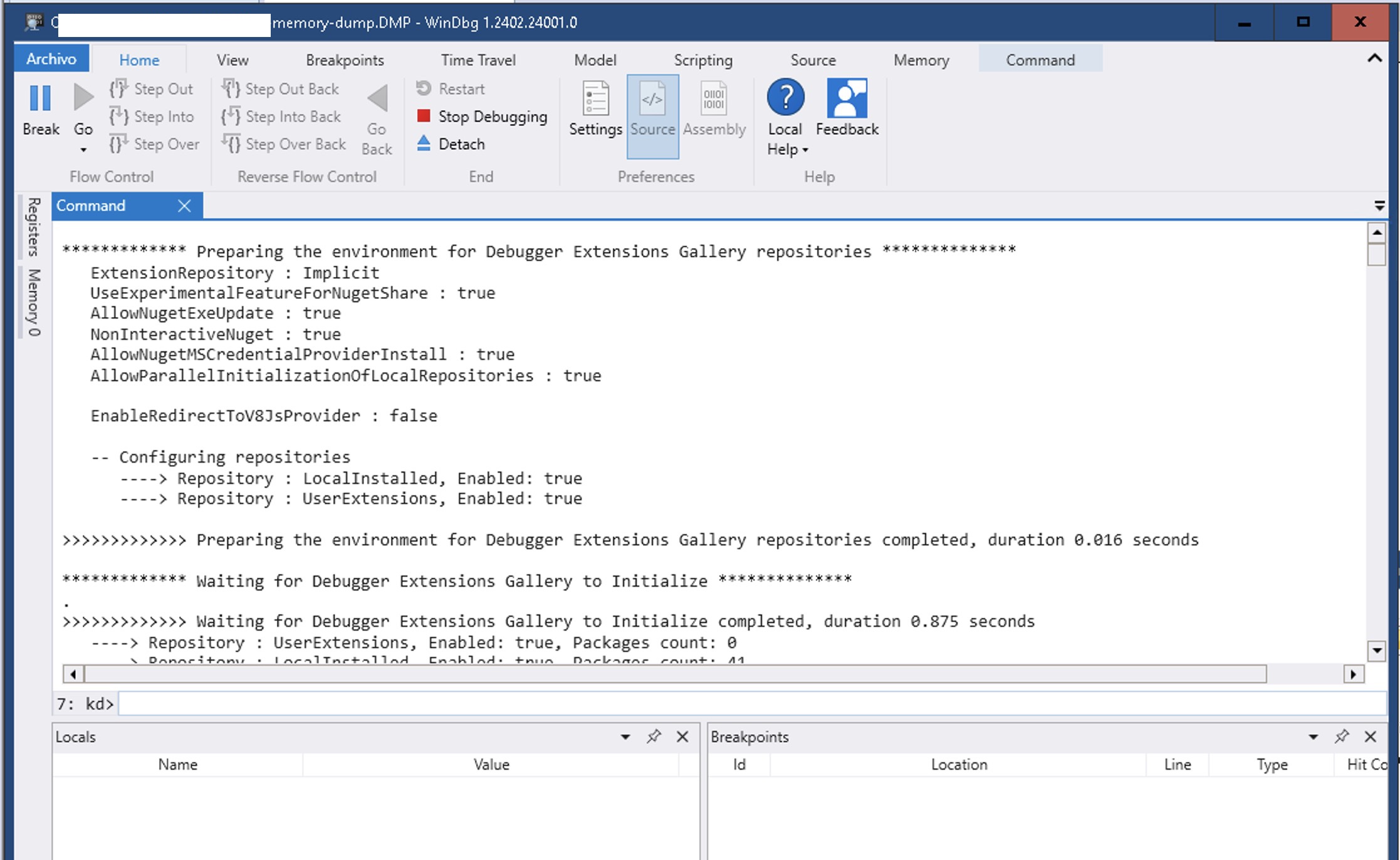The height and width of the screenshot is (860, 1400).
Task: Open the Go dropdown arrow
Action: tap(83, 150)
